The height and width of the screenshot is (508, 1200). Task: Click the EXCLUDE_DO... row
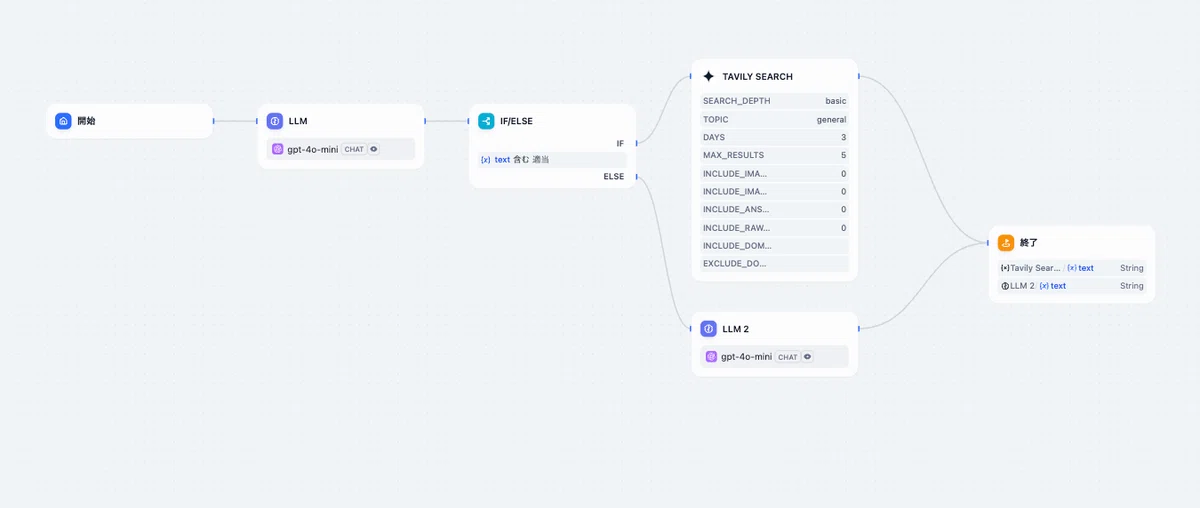(774, 264)
